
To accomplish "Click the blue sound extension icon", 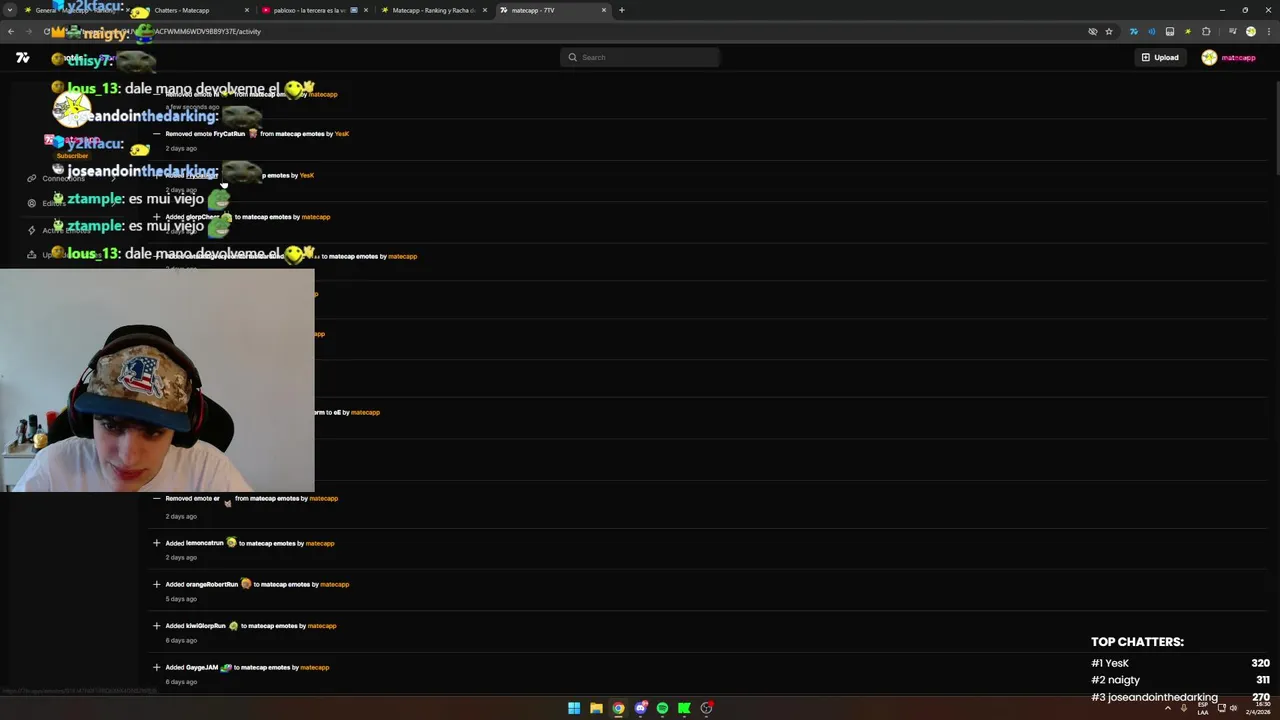I will tap(1151, 31).
